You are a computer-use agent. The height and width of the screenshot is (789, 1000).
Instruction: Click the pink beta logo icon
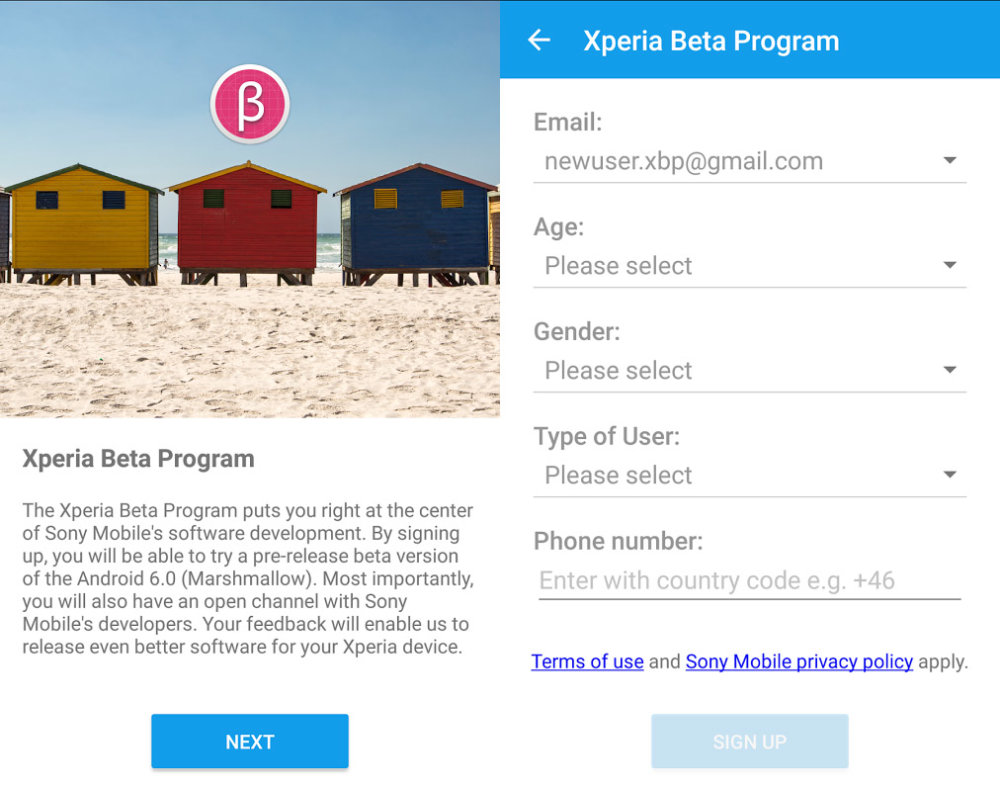click(x=250, y=104)
